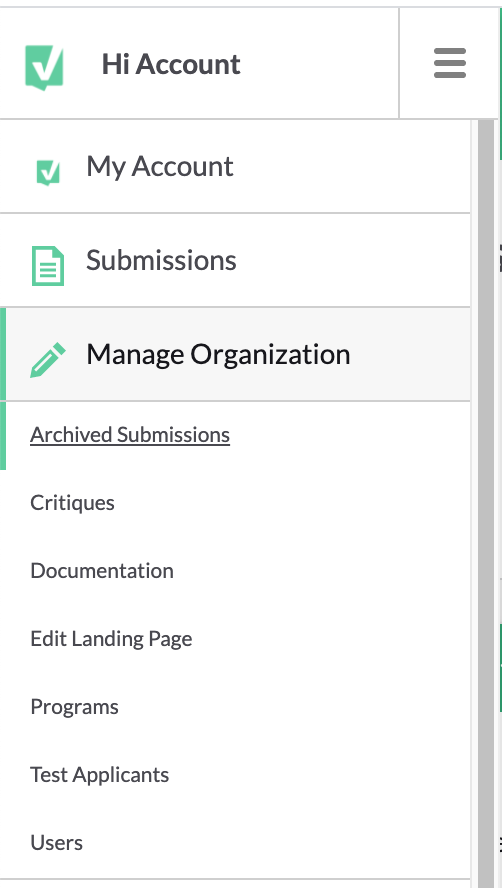Open the Users link

click(57, 843)
